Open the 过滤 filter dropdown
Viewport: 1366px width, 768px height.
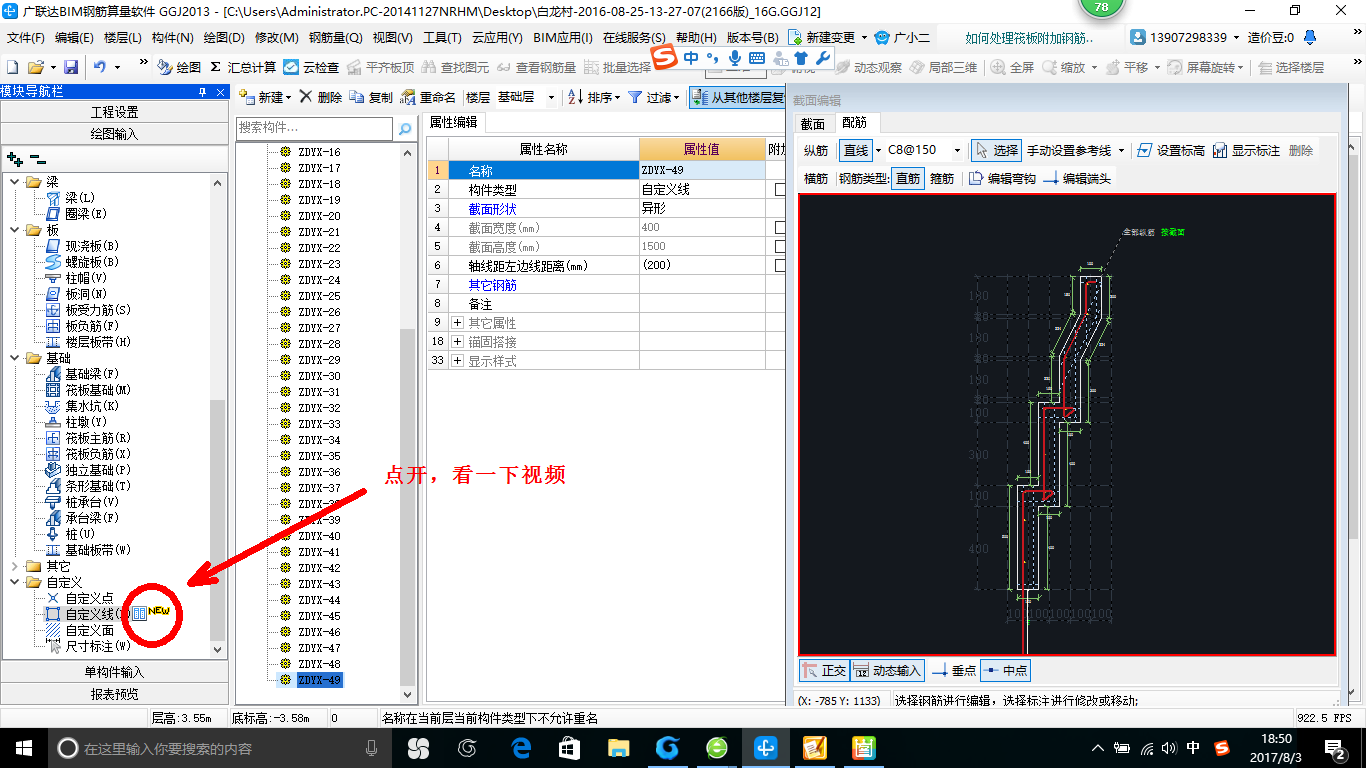(653, 97)
